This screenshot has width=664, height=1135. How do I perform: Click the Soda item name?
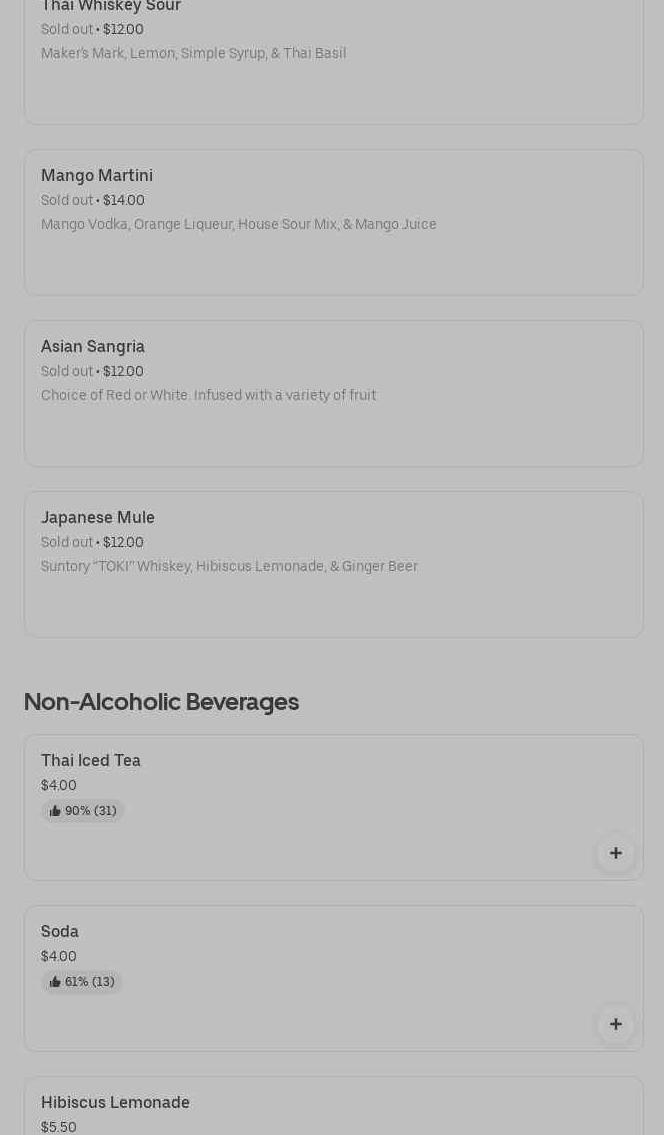point(60,932)
